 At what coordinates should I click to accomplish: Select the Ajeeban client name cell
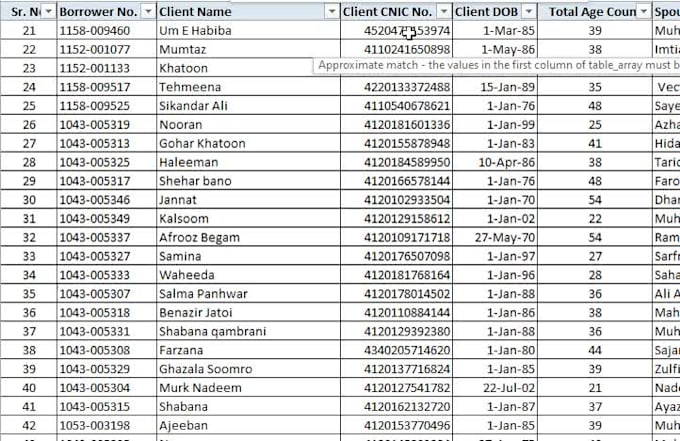point(248,425)
